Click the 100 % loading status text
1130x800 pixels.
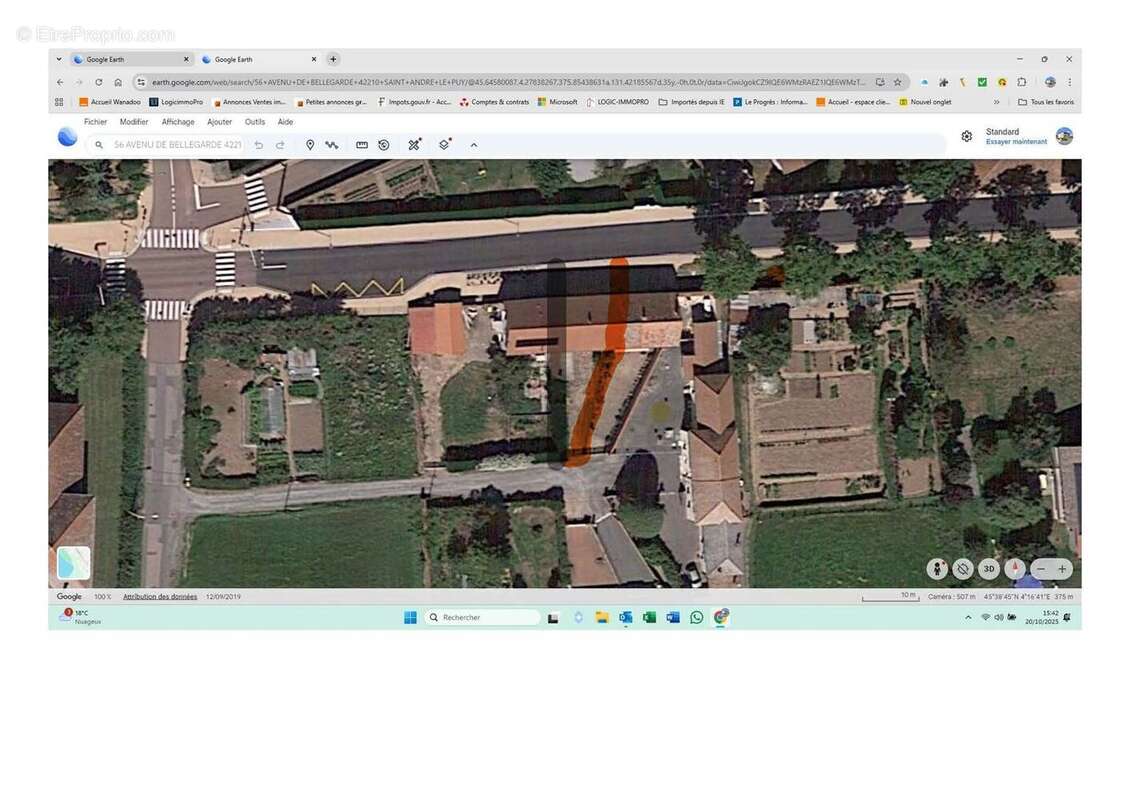tap(102, 597)
